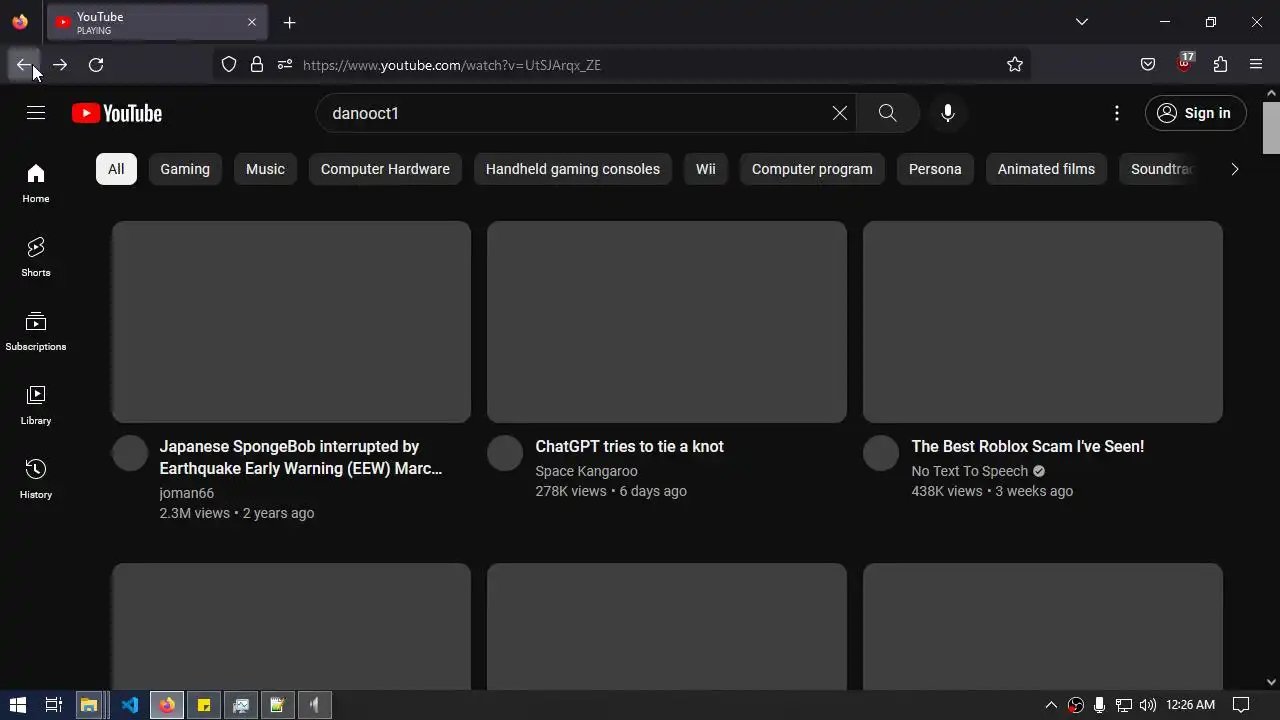Open Sticky Notes from the taskbar

pos(204,705)
